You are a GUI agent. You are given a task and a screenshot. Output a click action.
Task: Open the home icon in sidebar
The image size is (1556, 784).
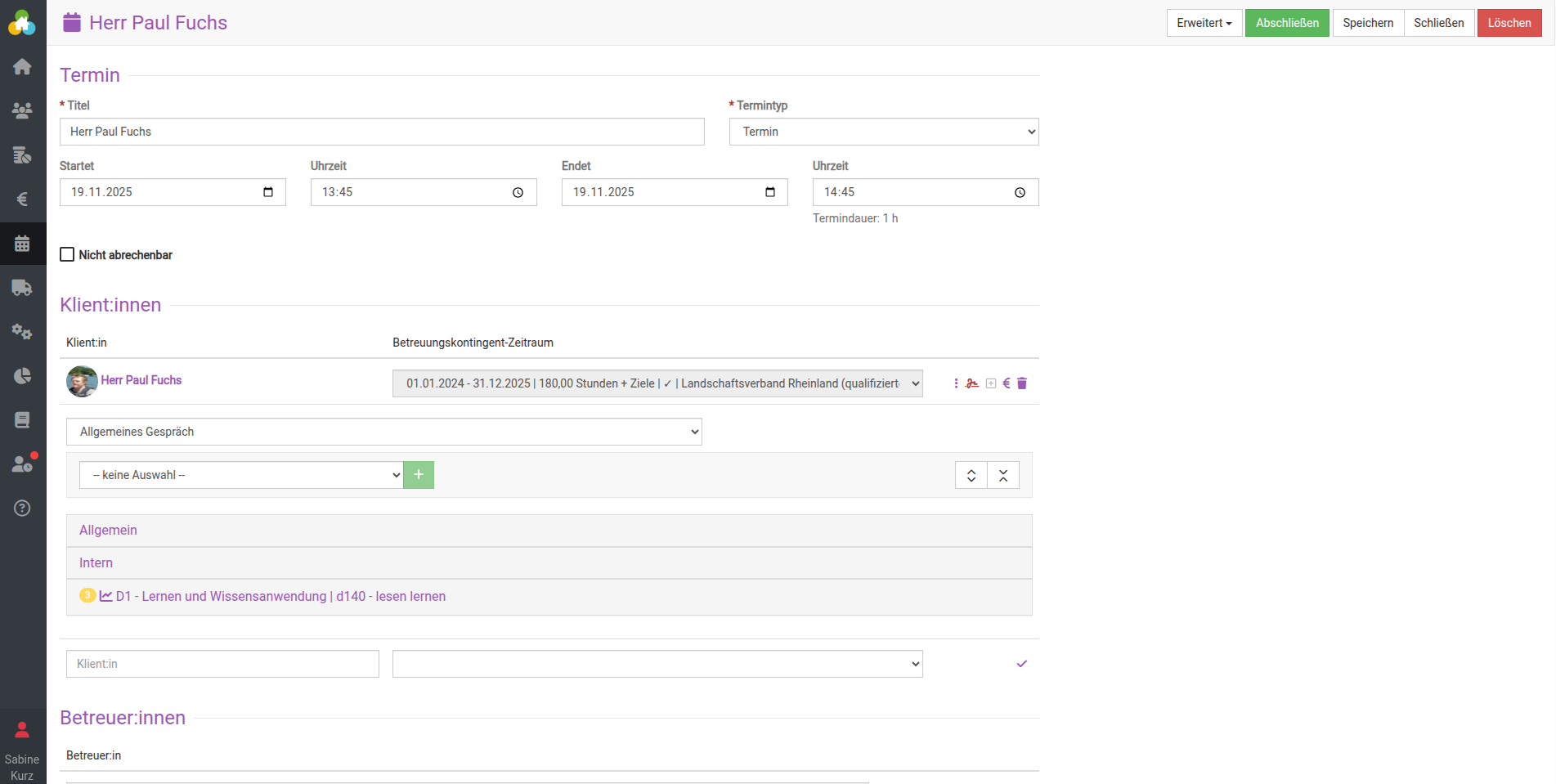pos(22,67)
